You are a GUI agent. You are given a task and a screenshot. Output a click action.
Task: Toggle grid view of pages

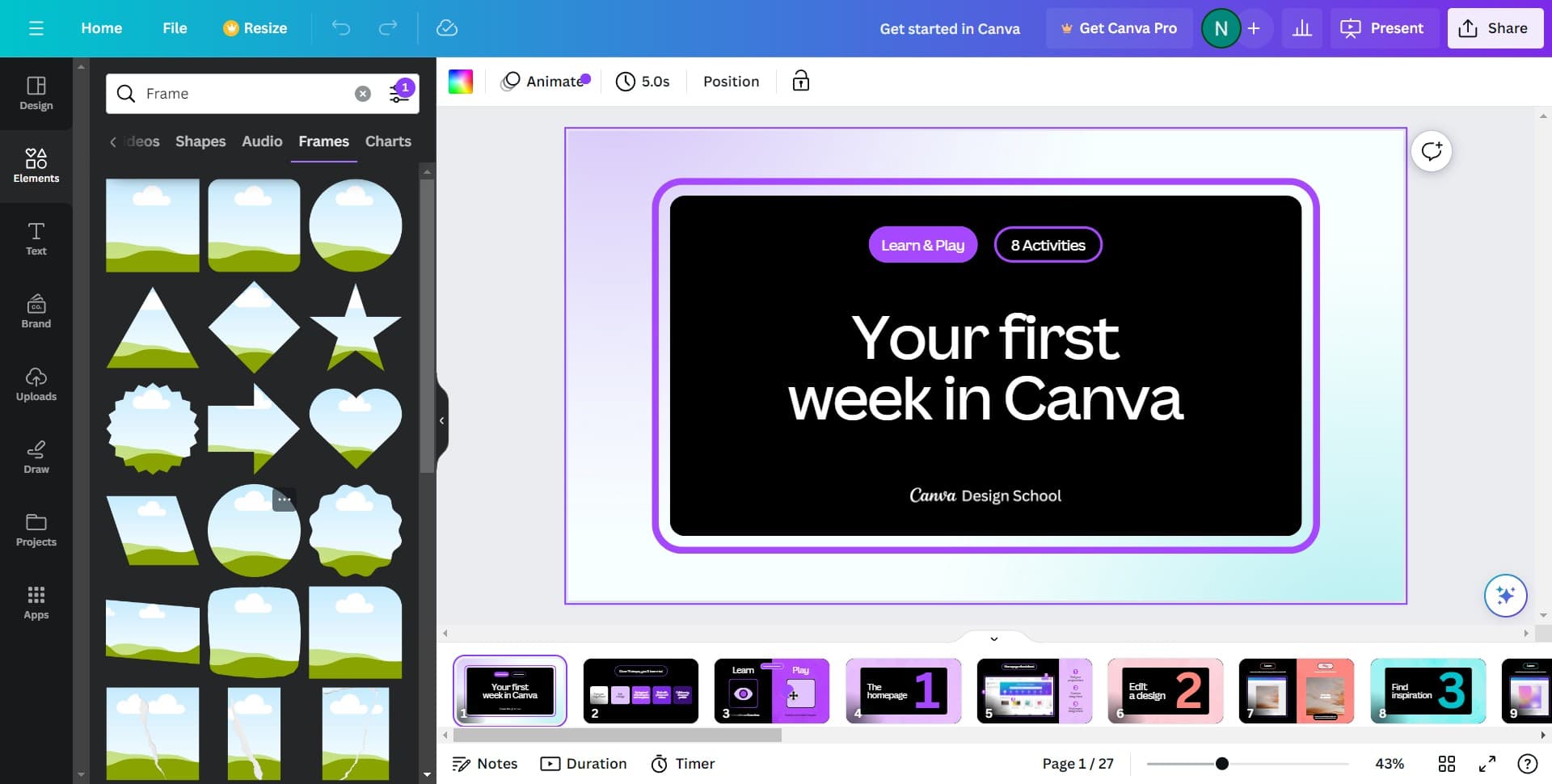tap(1446, 764)
